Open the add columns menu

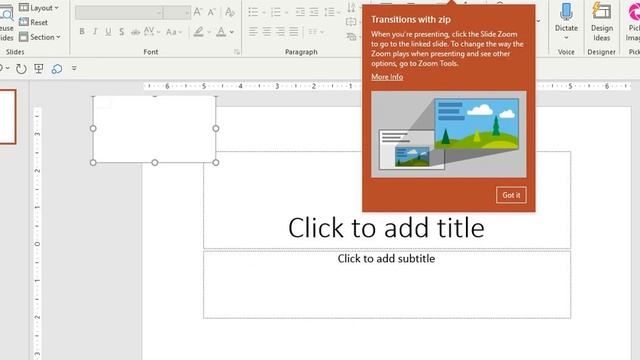pos(315,32)
